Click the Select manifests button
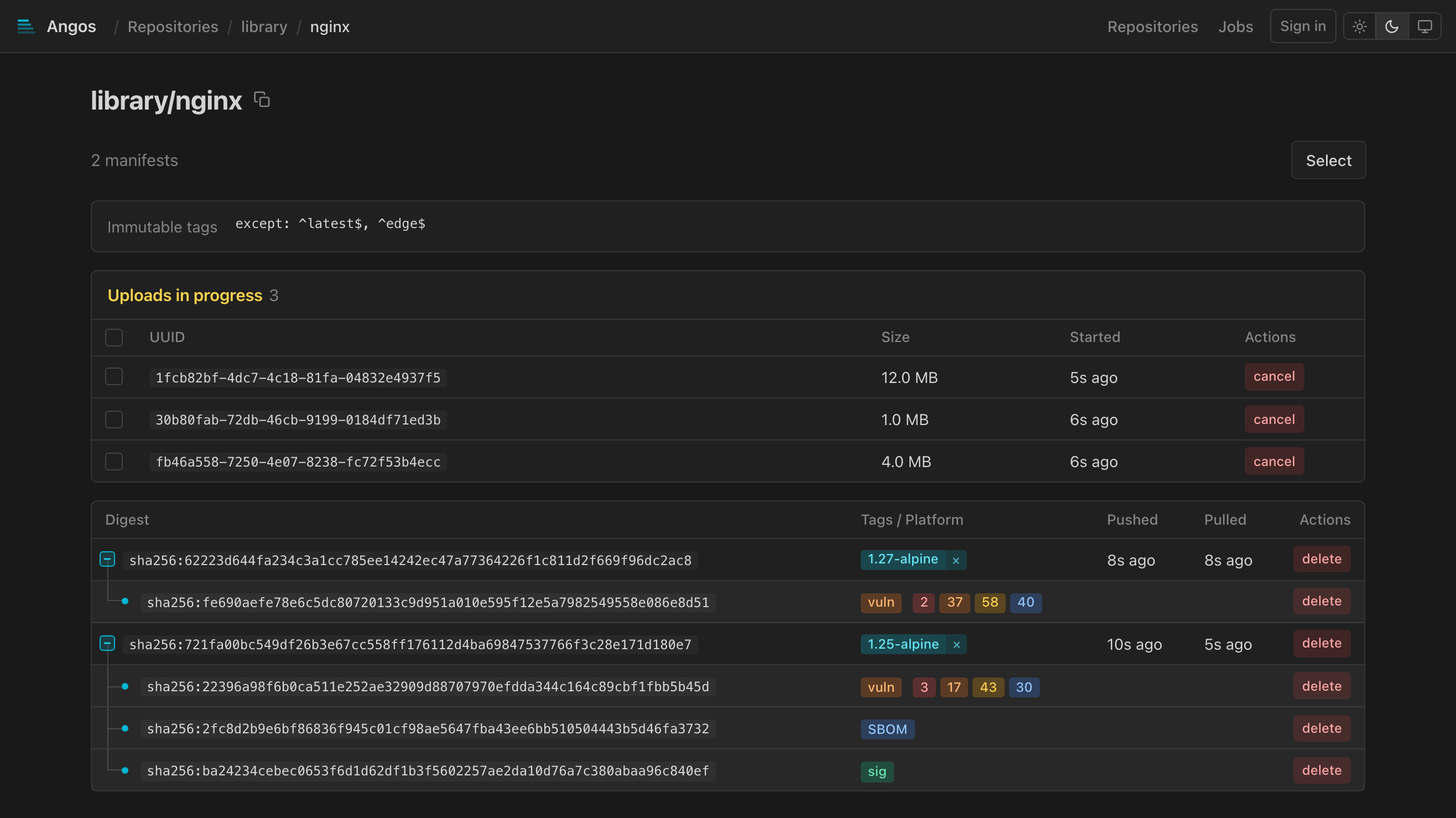 [1328, 160]
